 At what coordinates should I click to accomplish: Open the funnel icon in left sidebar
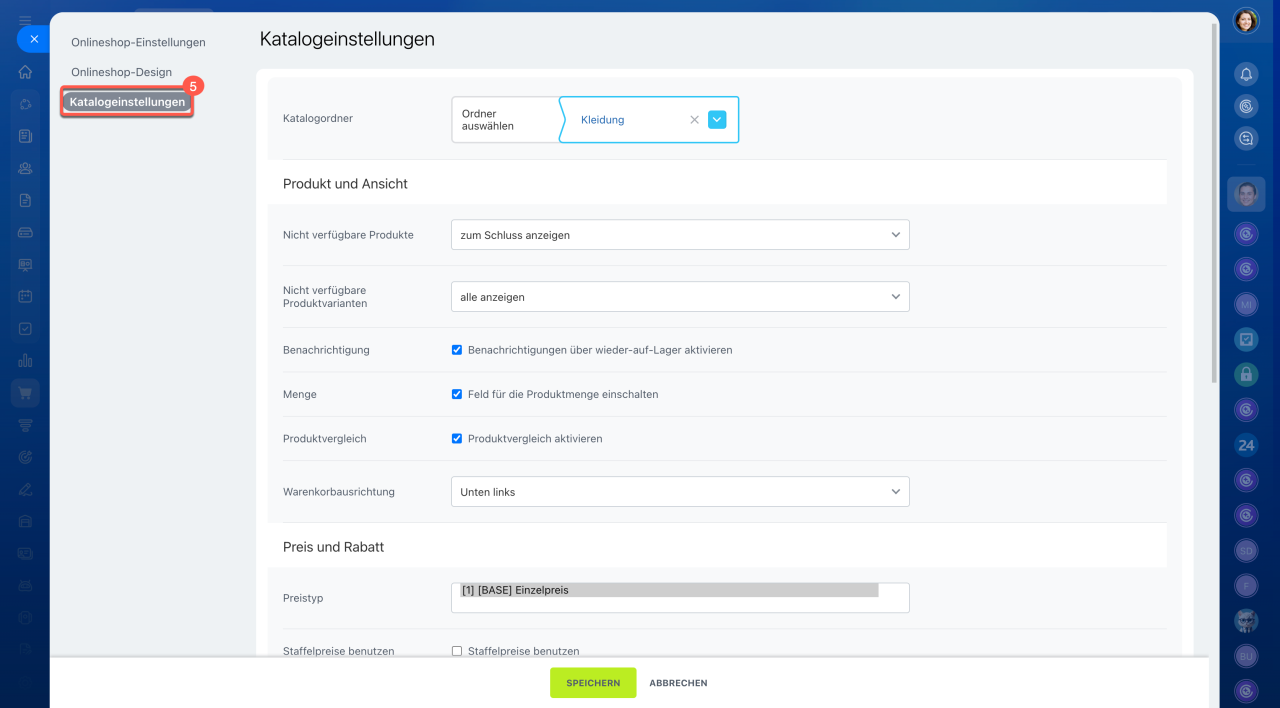coord(25,425)
